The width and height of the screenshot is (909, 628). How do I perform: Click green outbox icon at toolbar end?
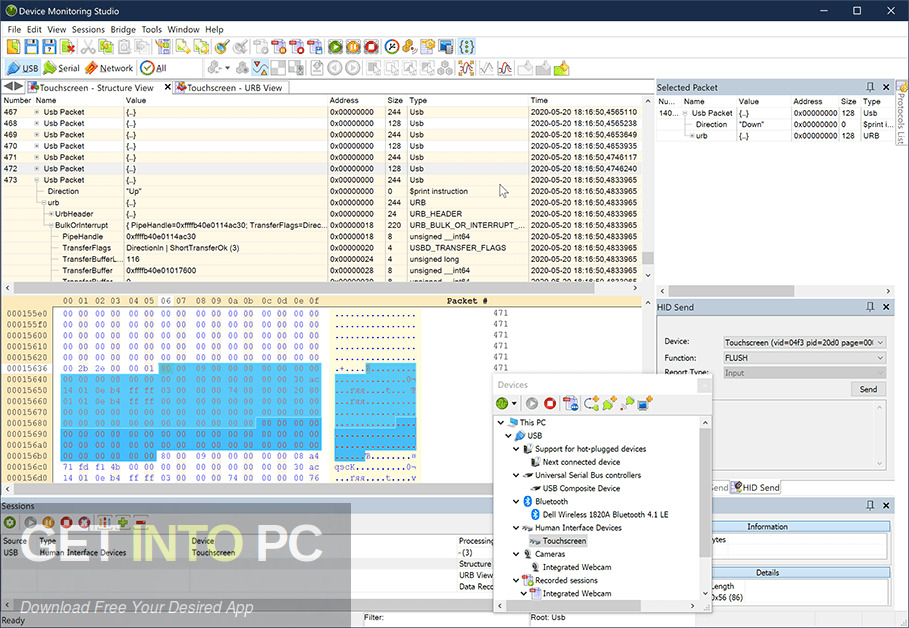(x=561, y=68)
